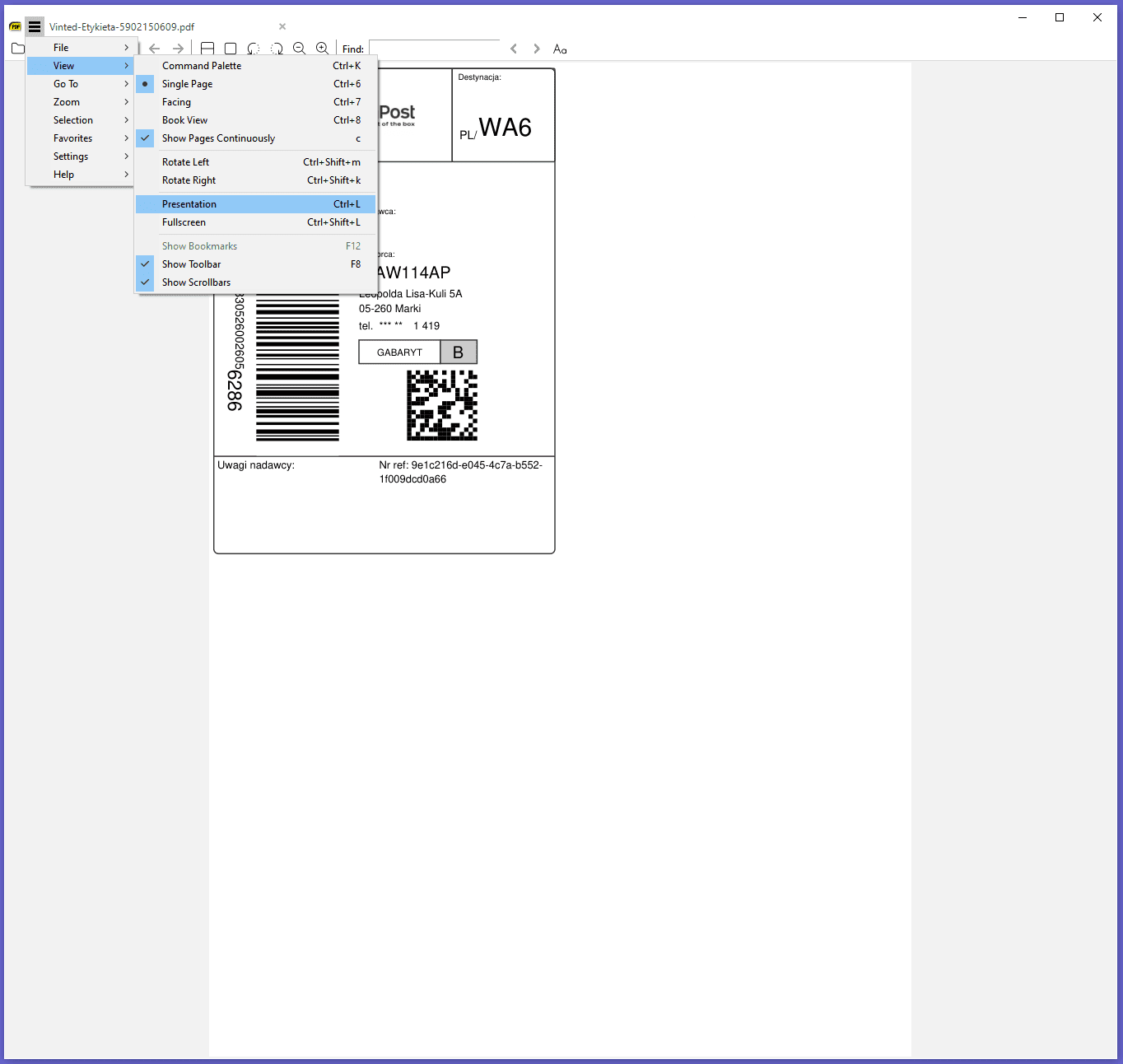Select Fit Single Page toolbar icon
Image resolution: width=1123 pixels, height=1064 pixels.
[x=231, y=49]
